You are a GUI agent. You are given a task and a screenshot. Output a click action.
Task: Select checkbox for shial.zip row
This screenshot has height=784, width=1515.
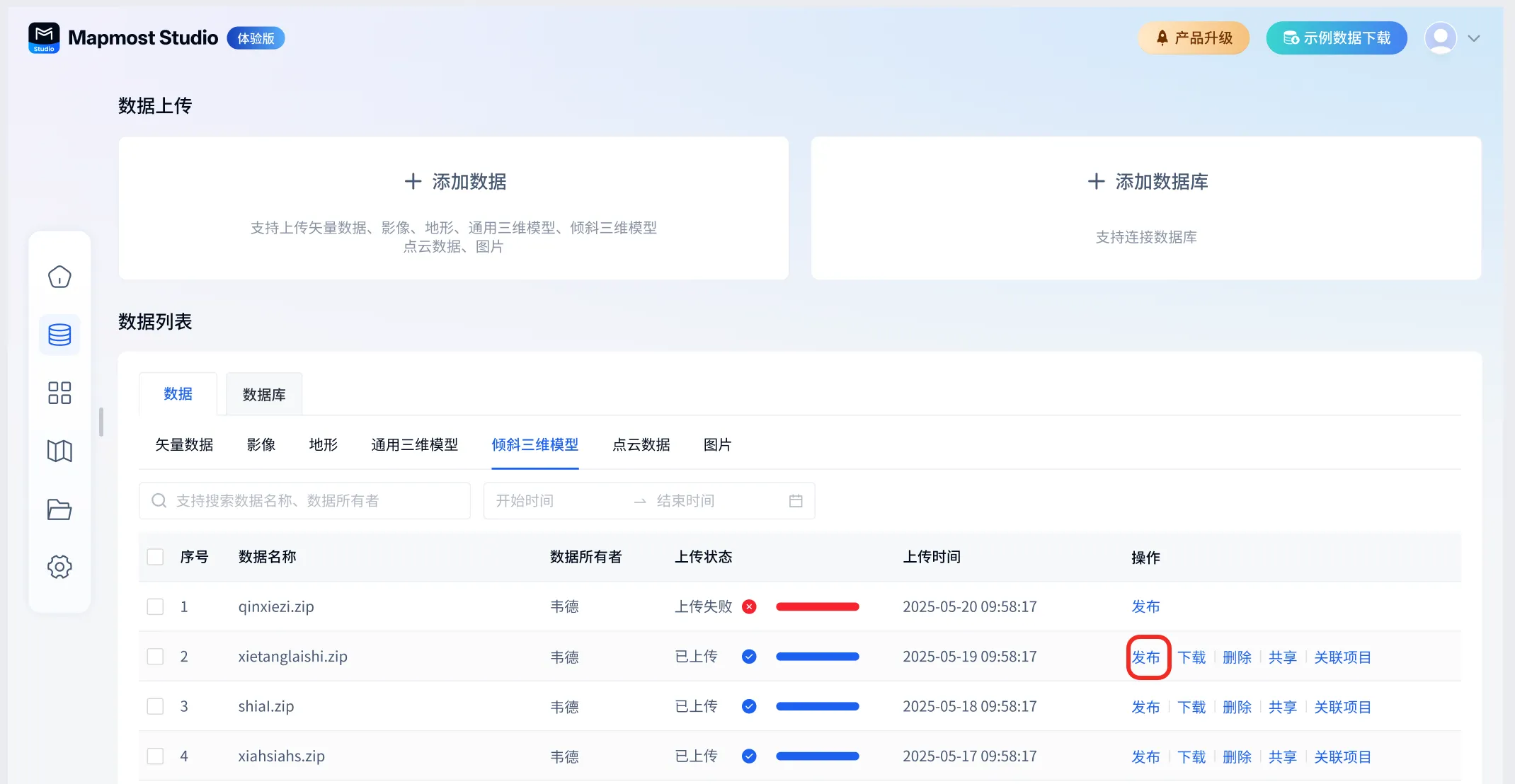(x=155, y=706)
